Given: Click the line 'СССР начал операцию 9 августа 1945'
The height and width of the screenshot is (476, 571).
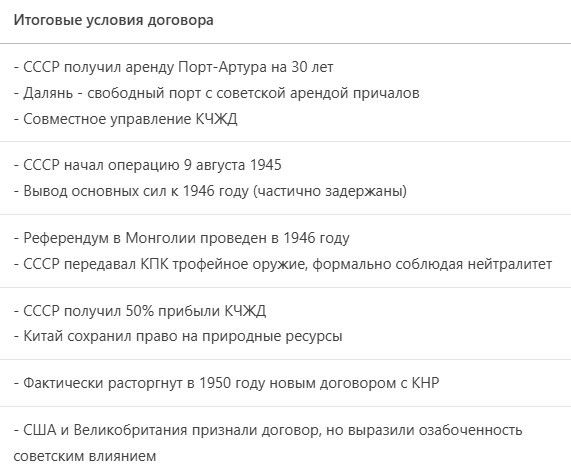Looking at the screenshot, I should click(148, 165).
